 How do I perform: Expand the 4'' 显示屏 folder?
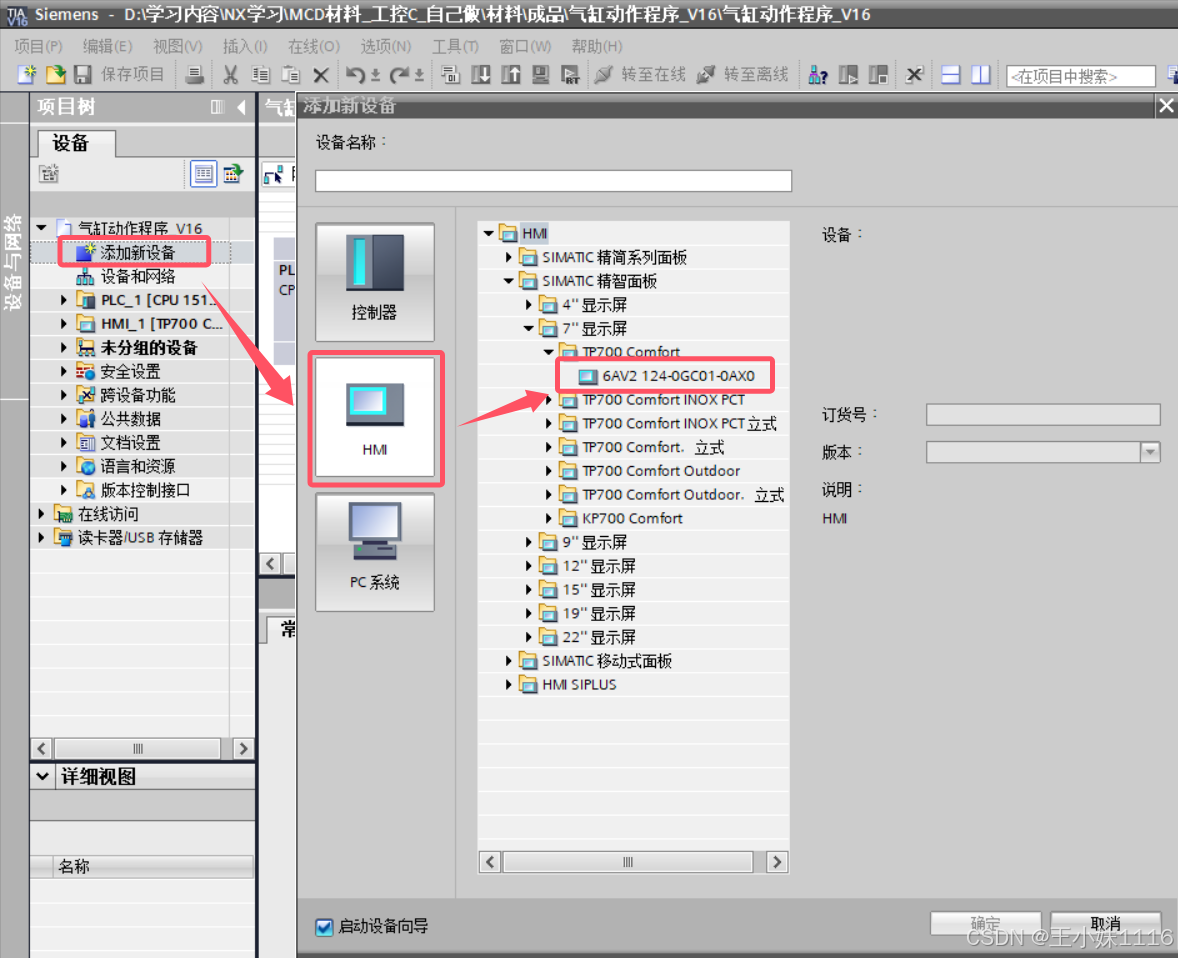coord(529,305)
